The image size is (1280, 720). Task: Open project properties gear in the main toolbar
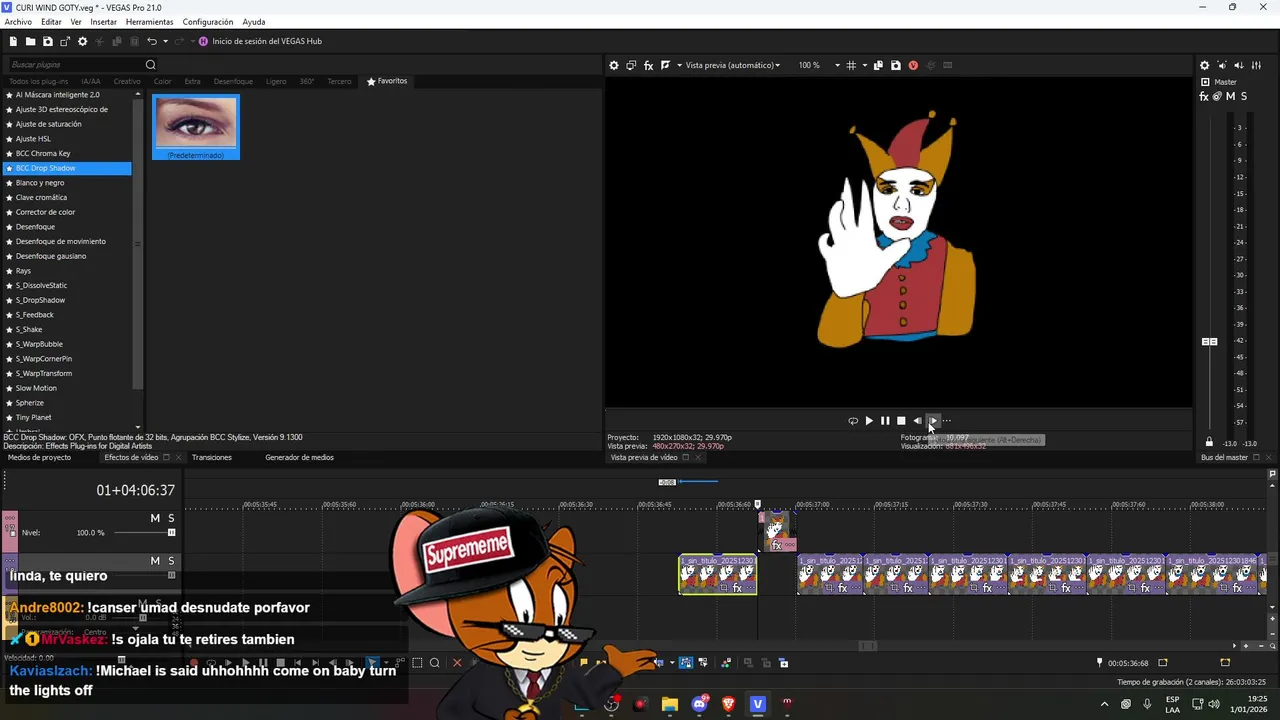pyautogui.click(x=83, y=41)
